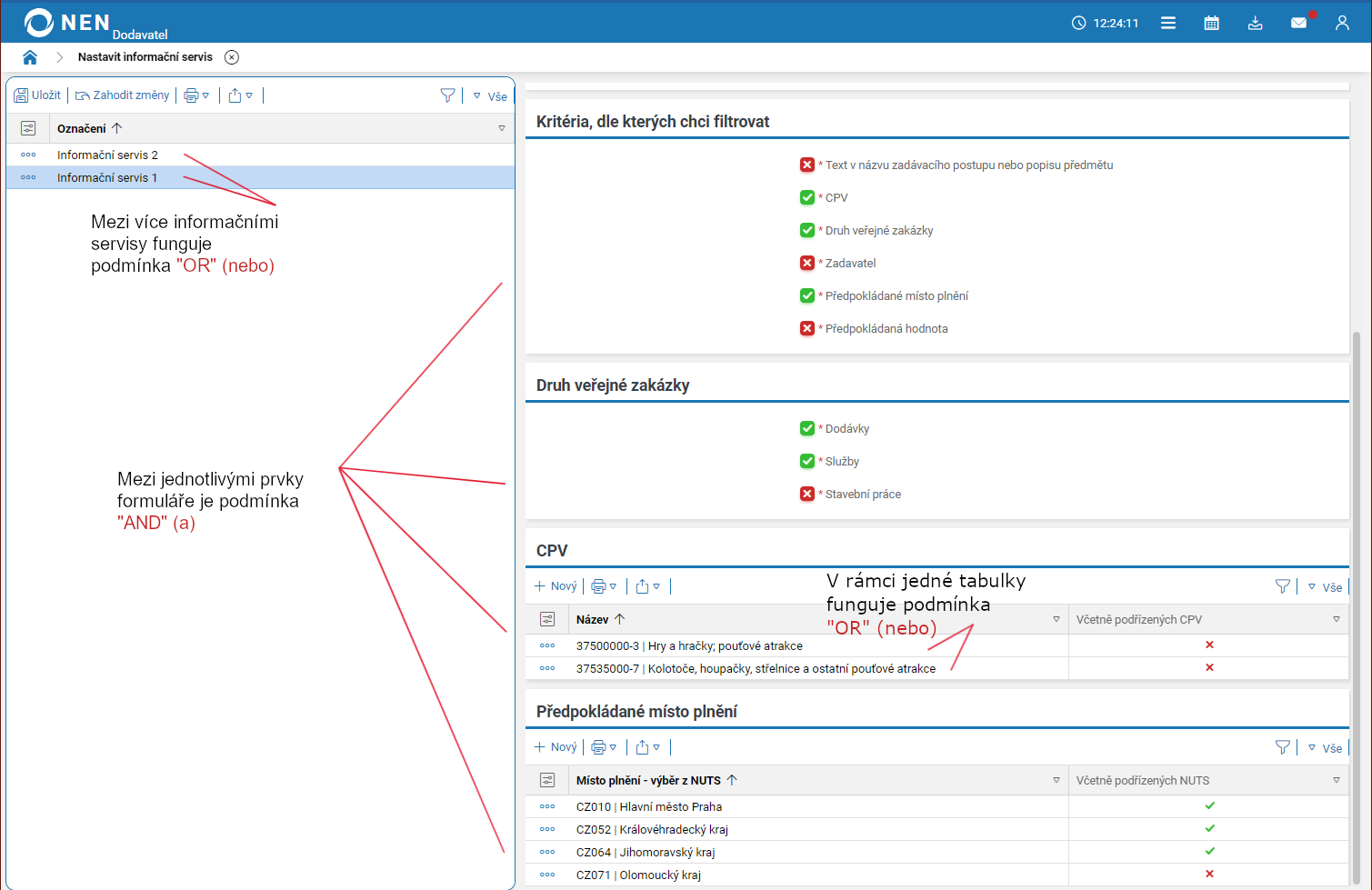This screenshot has width=1372, height=890.
Task: Toggle the Stavební práce checkbox
Action: [x=807, y=494]
